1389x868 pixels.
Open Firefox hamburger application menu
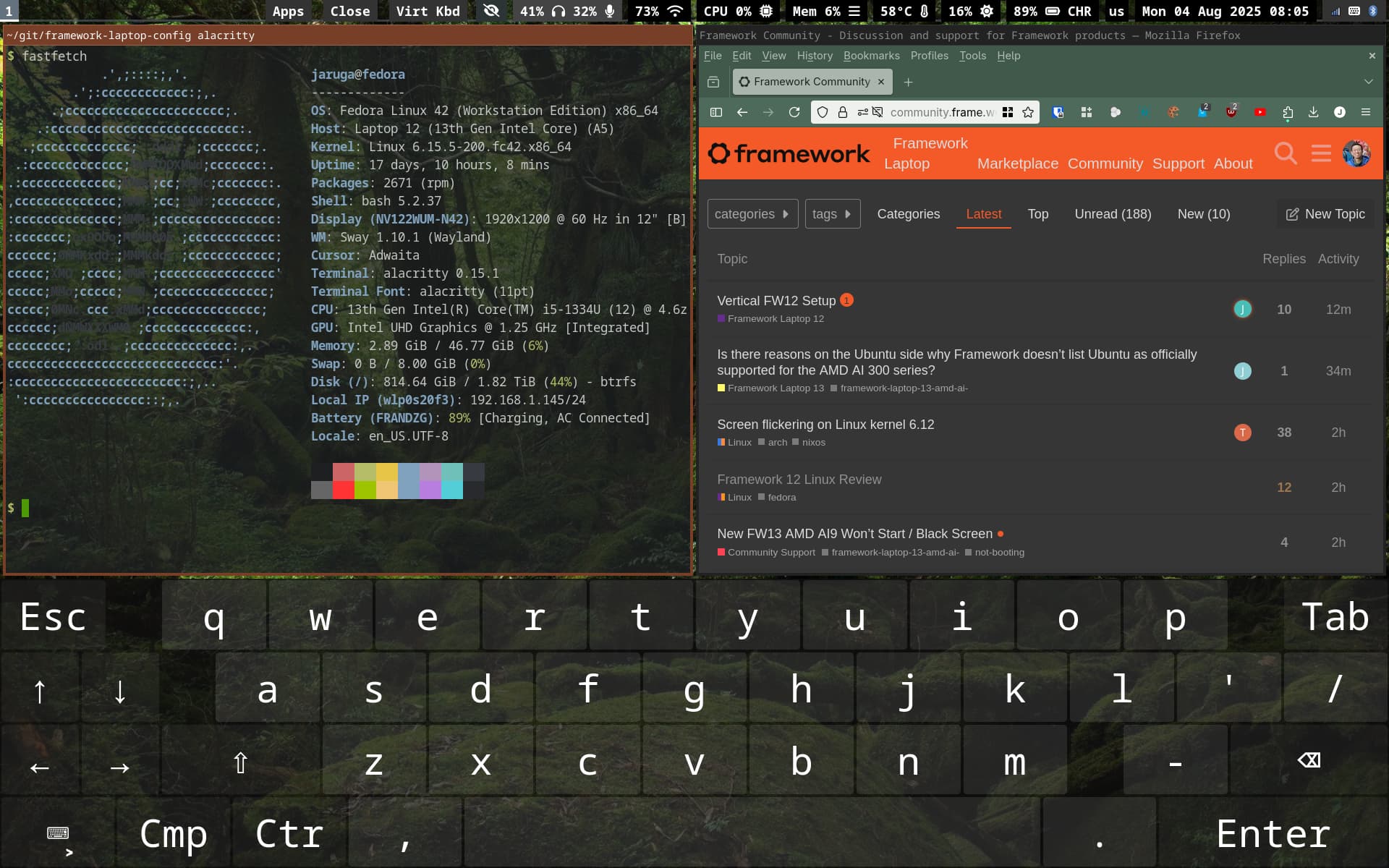[x=1366, y=112]
